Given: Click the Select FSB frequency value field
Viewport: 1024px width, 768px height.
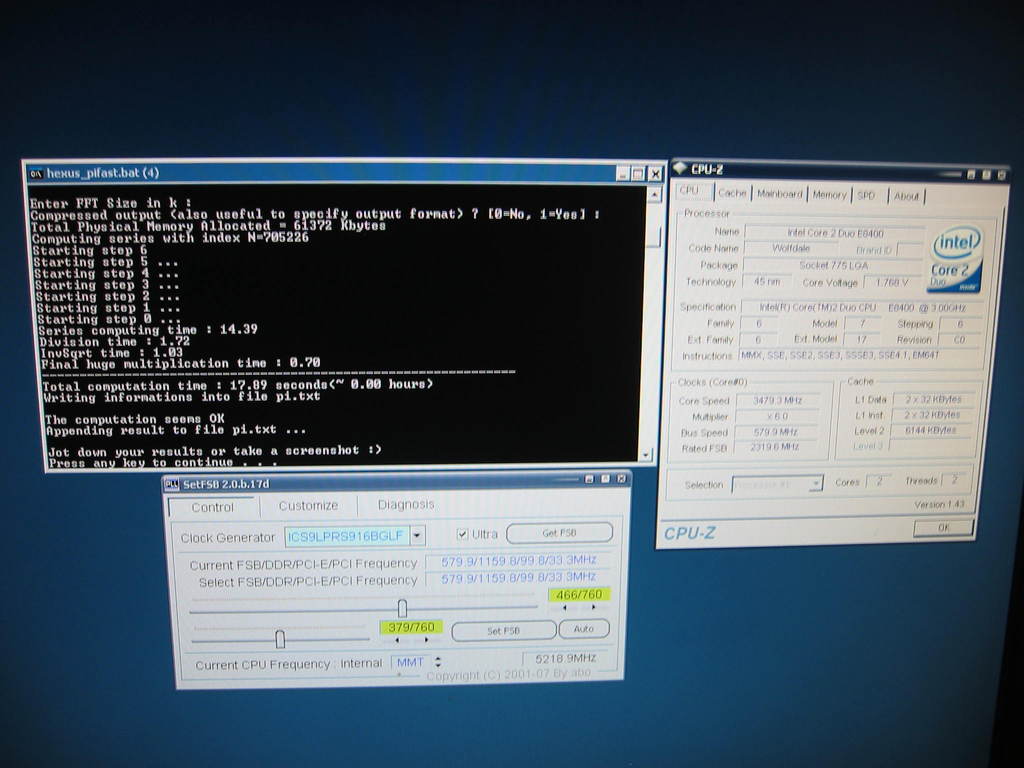Looking at the screenshot, I should [519, 577].
